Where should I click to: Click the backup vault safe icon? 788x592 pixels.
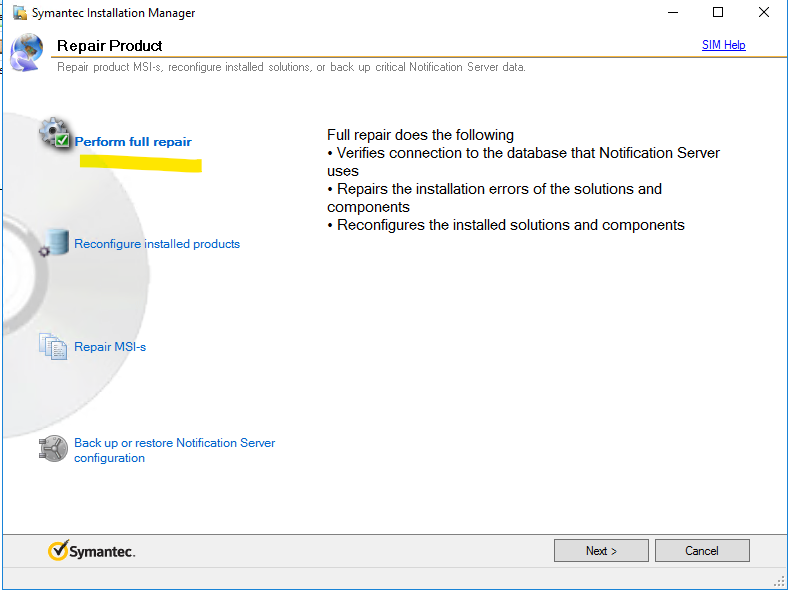(53, 448)
